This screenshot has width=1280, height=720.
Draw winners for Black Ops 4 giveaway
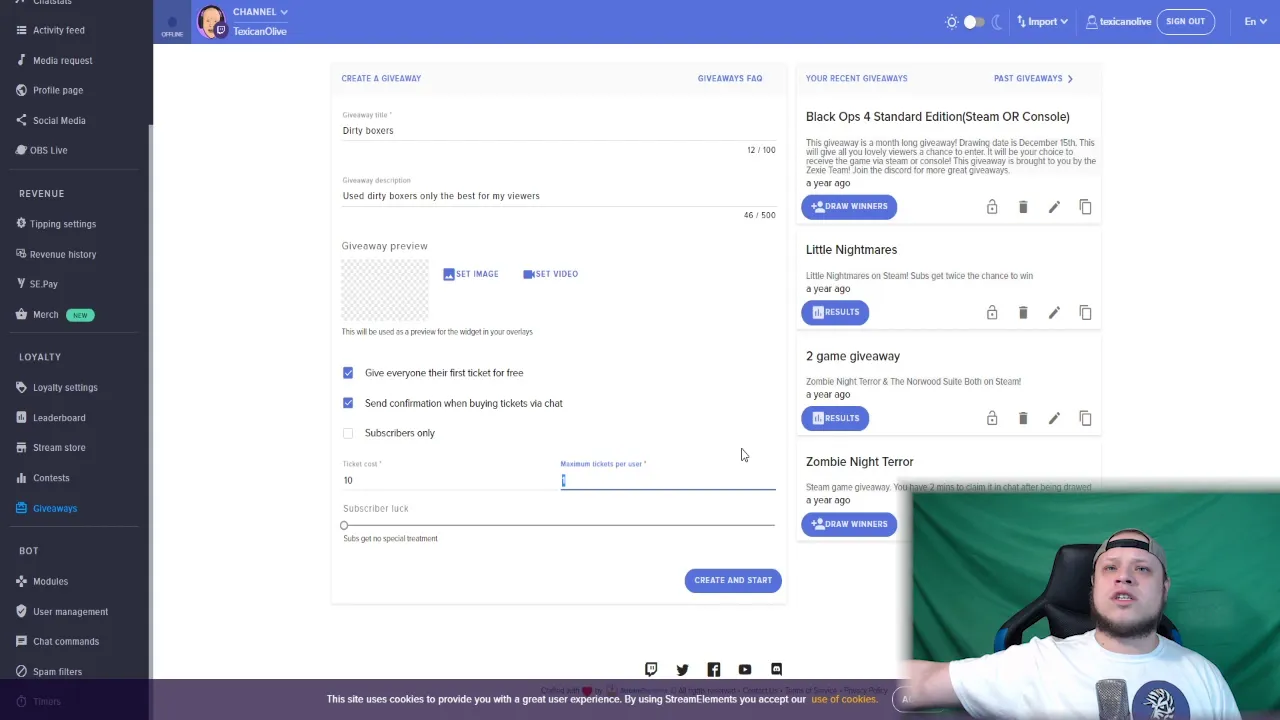tap(849, 206)
